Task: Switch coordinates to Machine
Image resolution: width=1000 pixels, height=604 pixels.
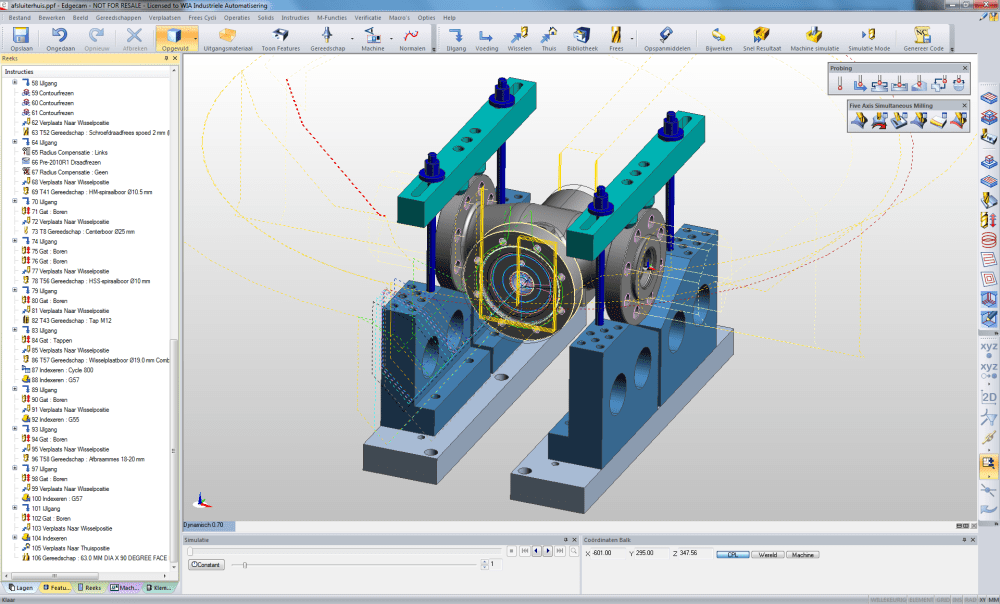Action: coord(802,555)
